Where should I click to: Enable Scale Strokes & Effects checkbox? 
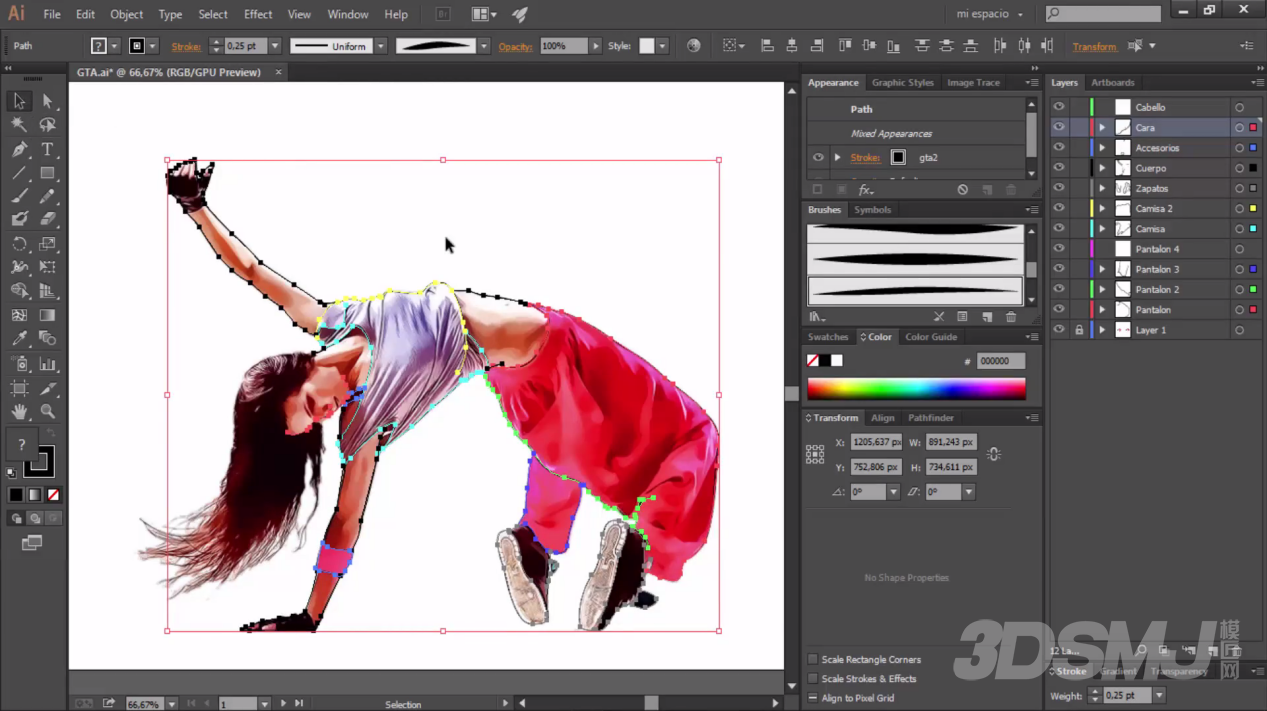(x=813, y=679)
